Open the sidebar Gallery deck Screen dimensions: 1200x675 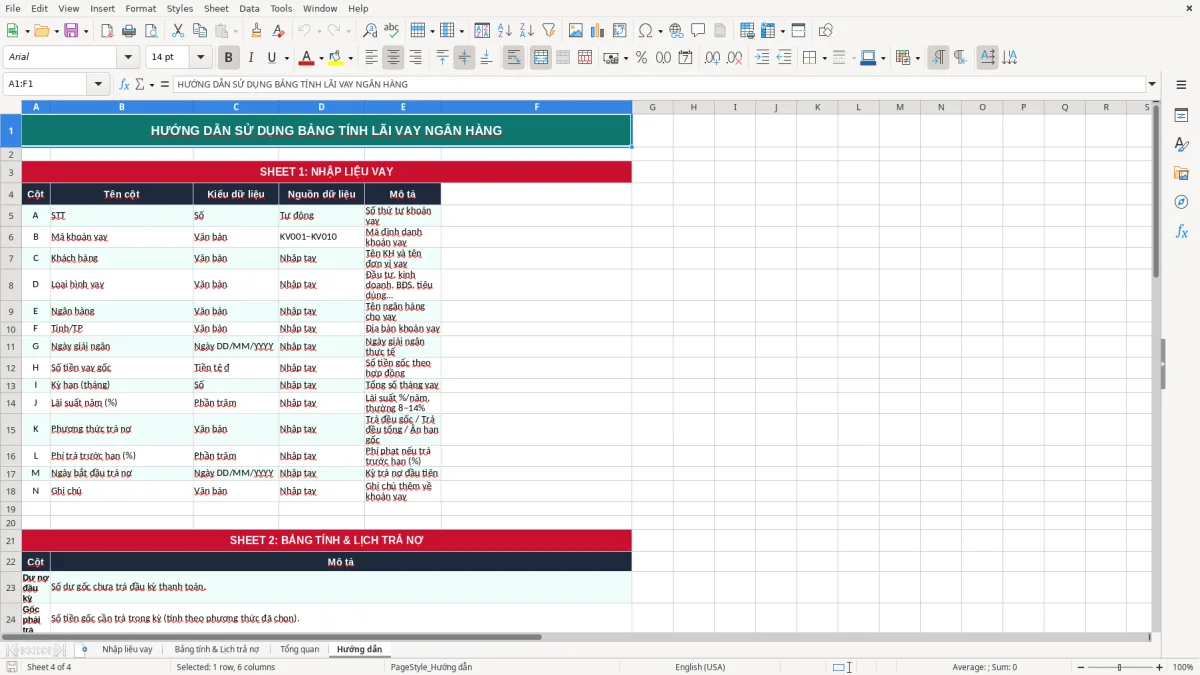[x=1181, y=173]
